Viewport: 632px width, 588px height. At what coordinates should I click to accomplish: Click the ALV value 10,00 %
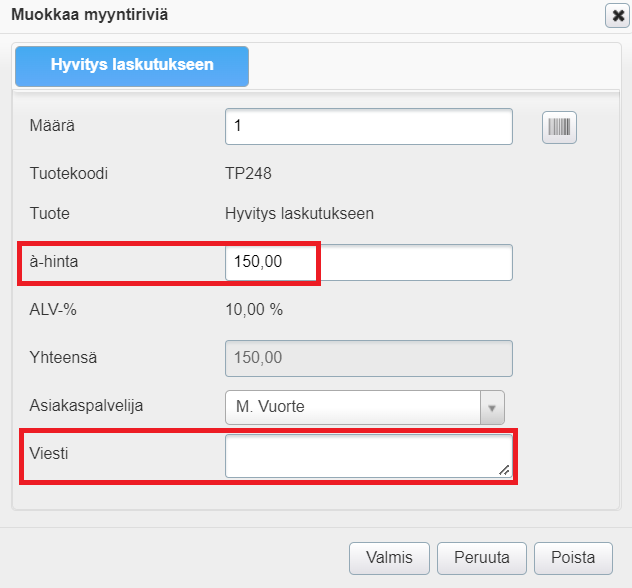click(x=254, y=309)
